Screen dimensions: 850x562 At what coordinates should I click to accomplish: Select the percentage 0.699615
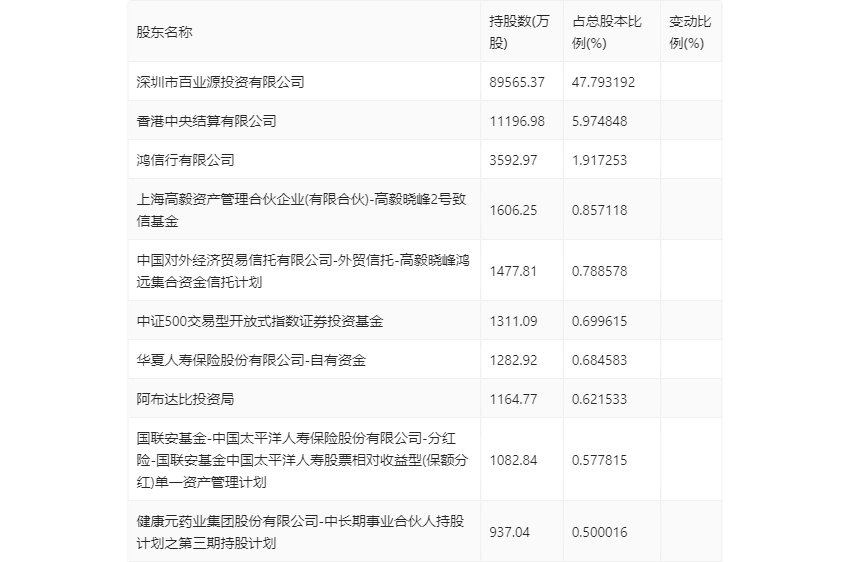point(599,321)
